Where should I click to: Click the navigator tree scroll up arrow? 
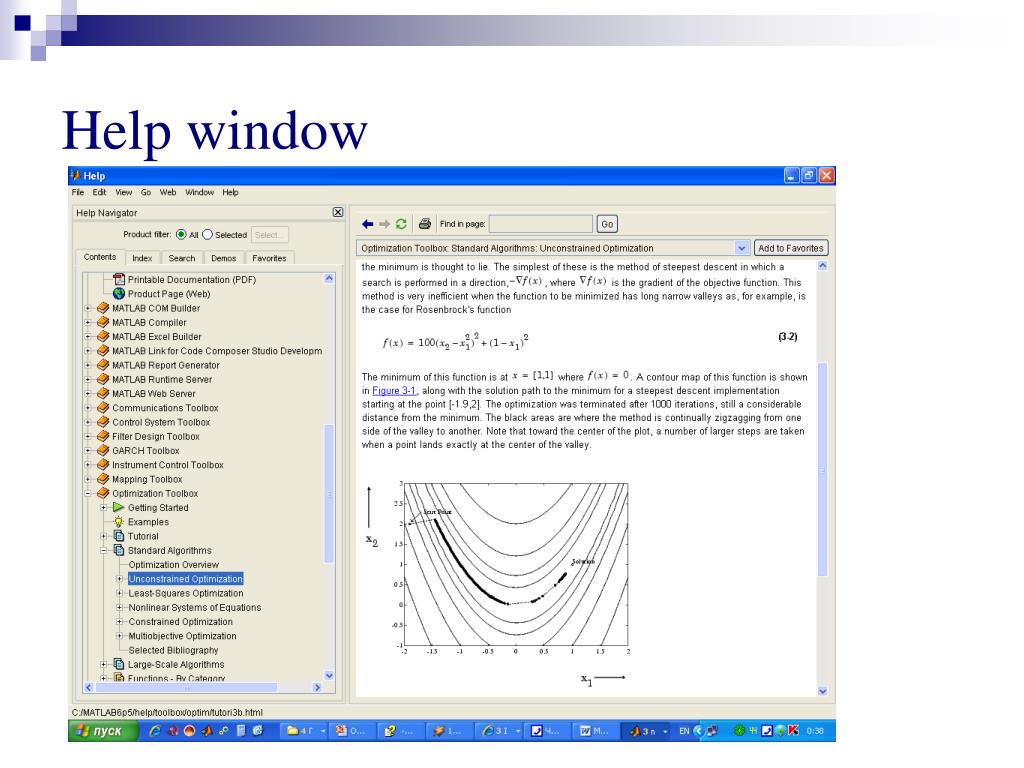click(329, 278)
